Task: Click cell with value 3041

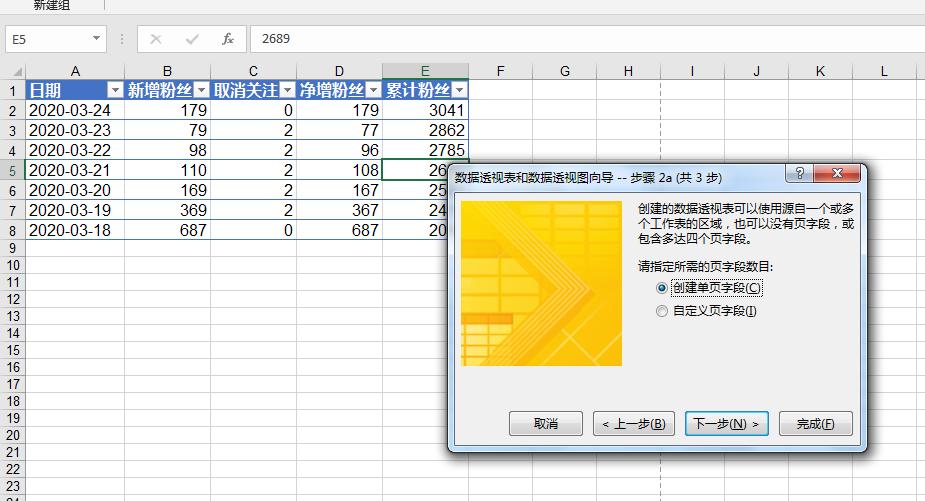Action: tap(425, 110)
